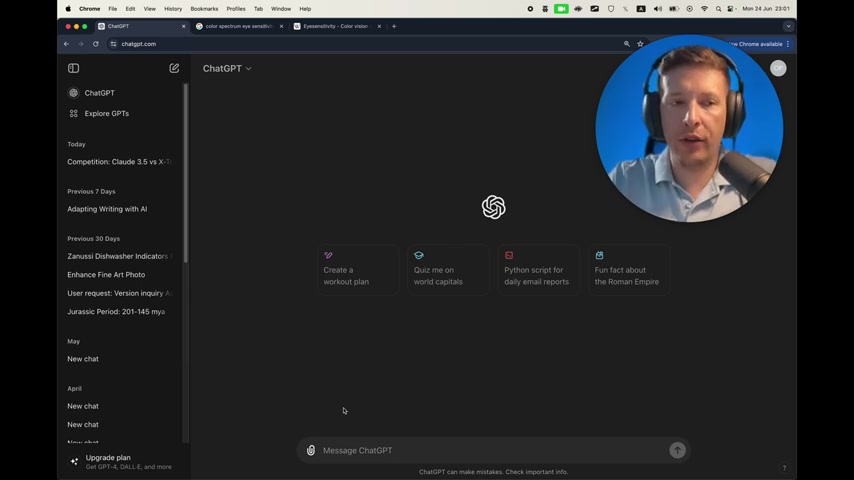
Task: Open the New chat under May
Action: [x=83, y=359]
